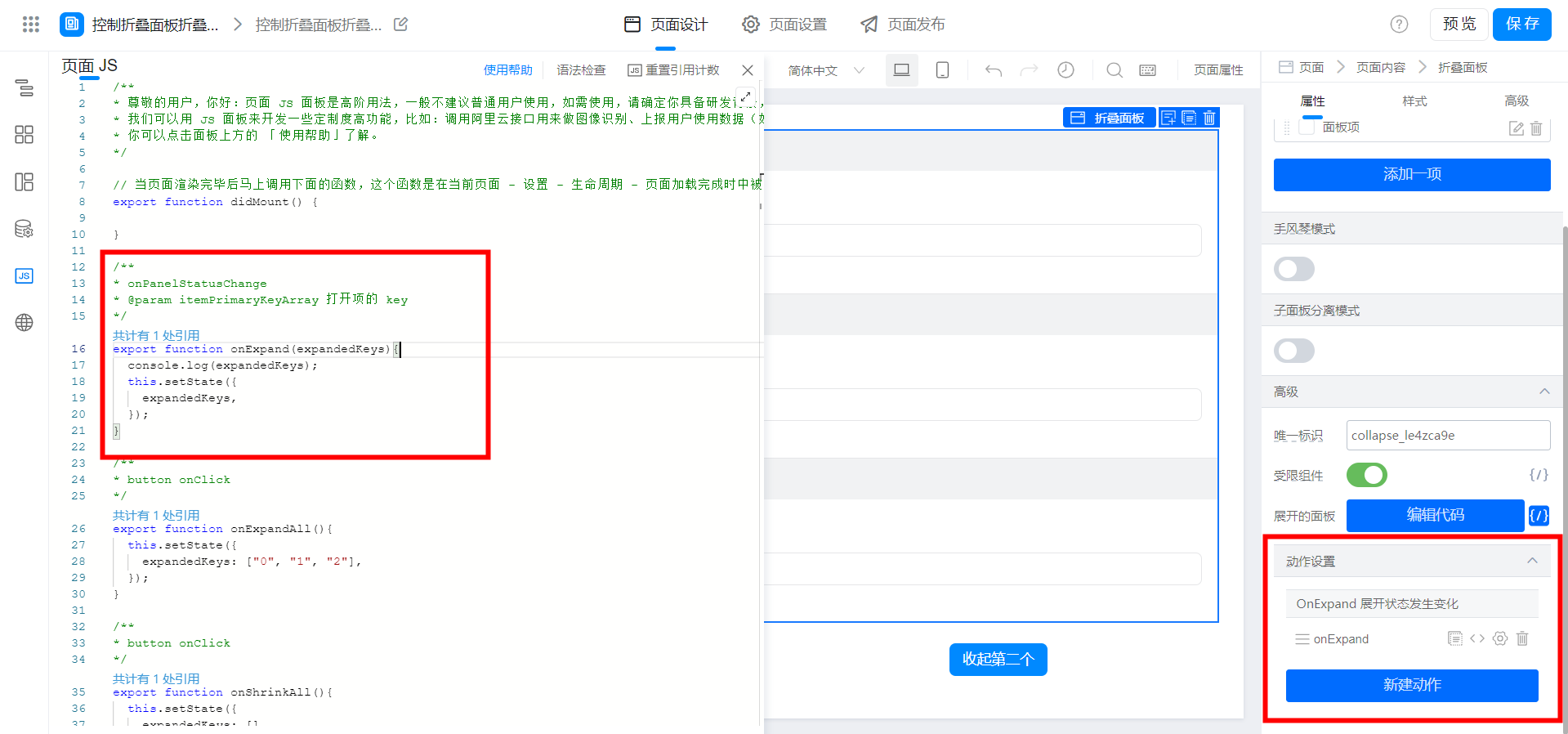Switch to 页面发布 tab
Viewport: 1568px width, 734px height.
(x=903, y=25)
